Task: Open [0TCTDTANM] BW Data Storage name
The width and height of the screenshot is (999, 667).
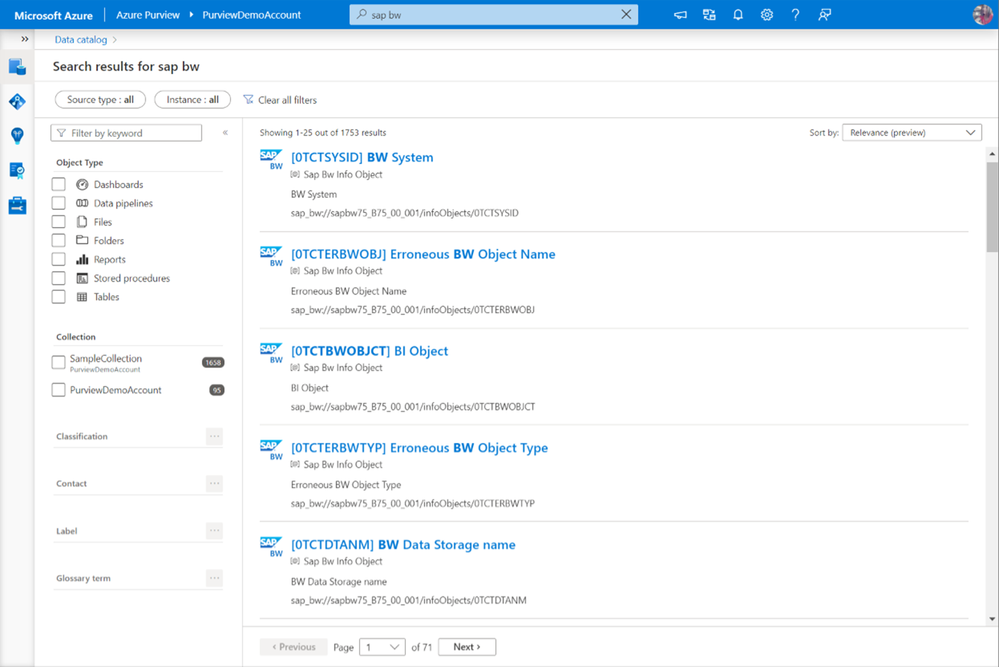Action: (x=403, y=545)
